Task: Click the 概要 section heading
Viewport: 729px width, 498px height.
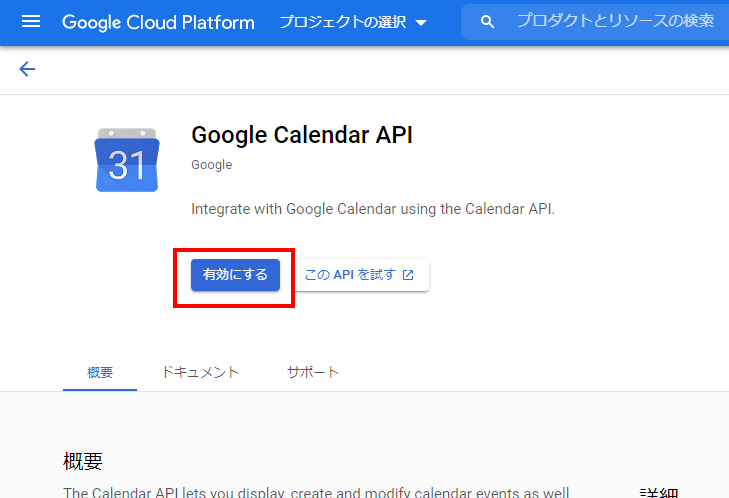Action: [x=83, y=461]
